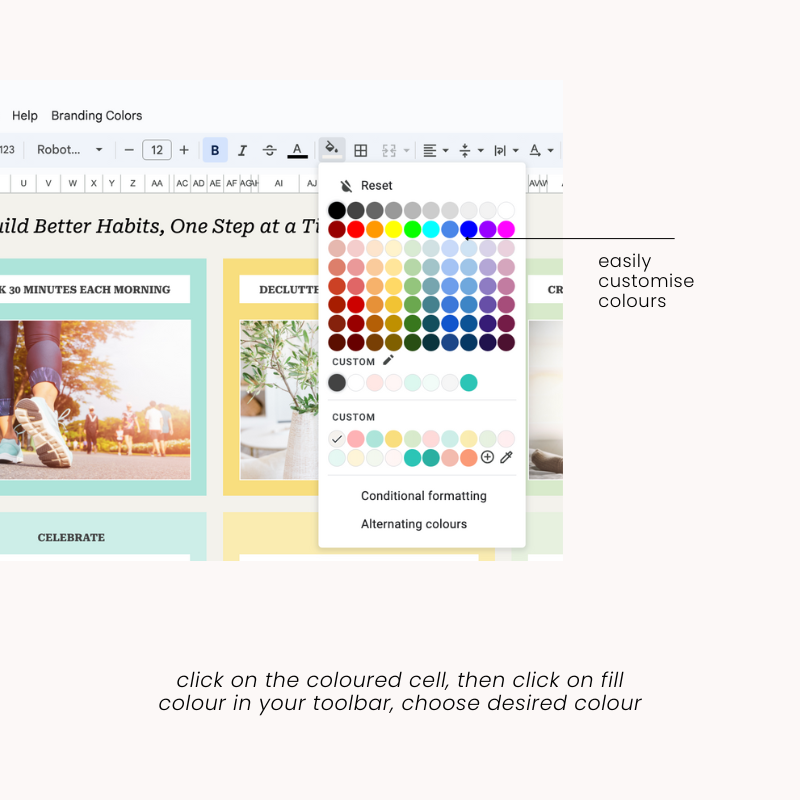Increase font size with the plus button
The width and height of the screenshot is (800, 800).
(x=184, y=150)
